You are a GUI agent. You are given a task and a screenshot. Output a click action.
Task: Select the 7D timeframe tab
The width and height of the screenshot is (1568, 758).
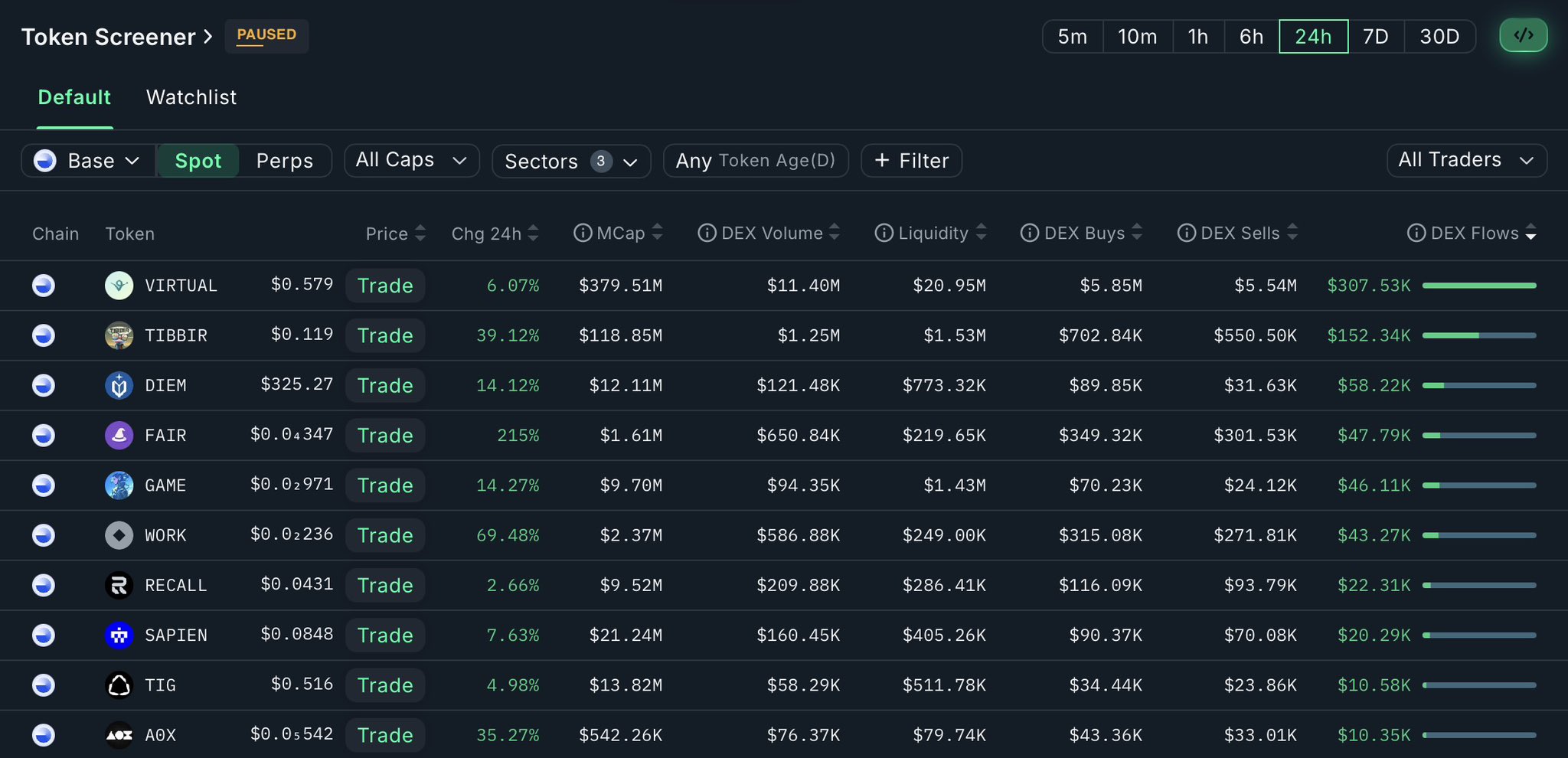click(1375, 37)
